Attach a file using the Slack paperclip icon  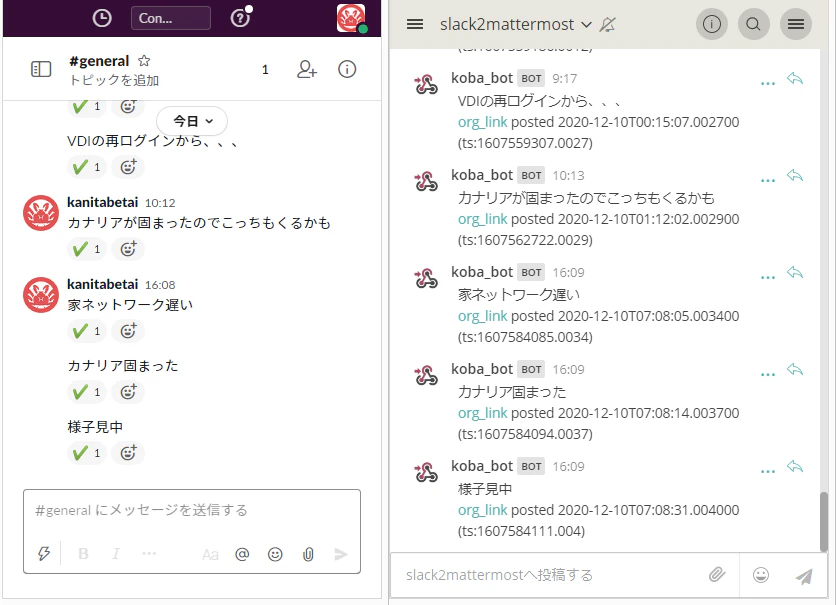(310, 553)
